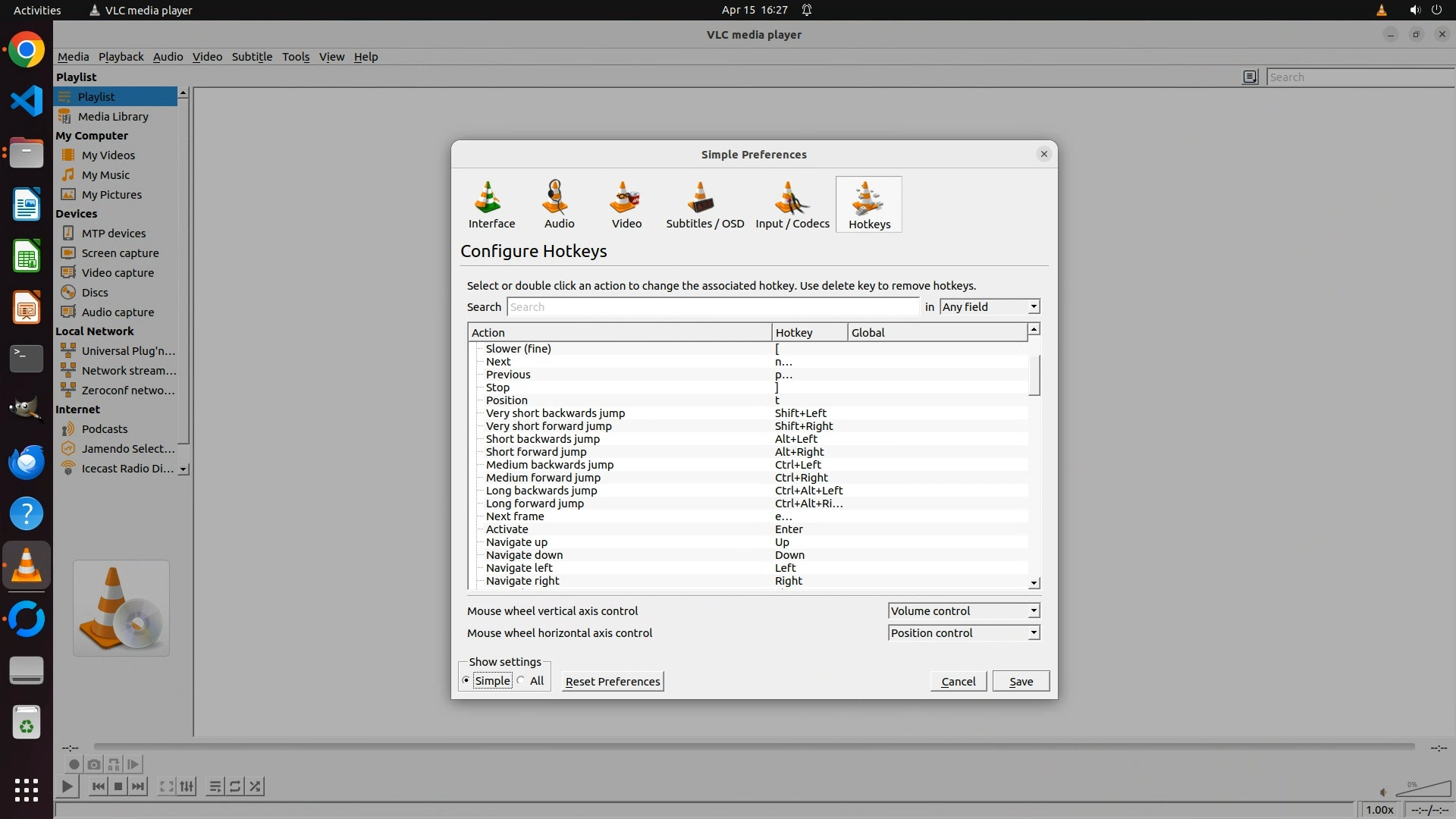
Task: Click the snapshot camera toolbar icon
Action: tap(94, 764)
